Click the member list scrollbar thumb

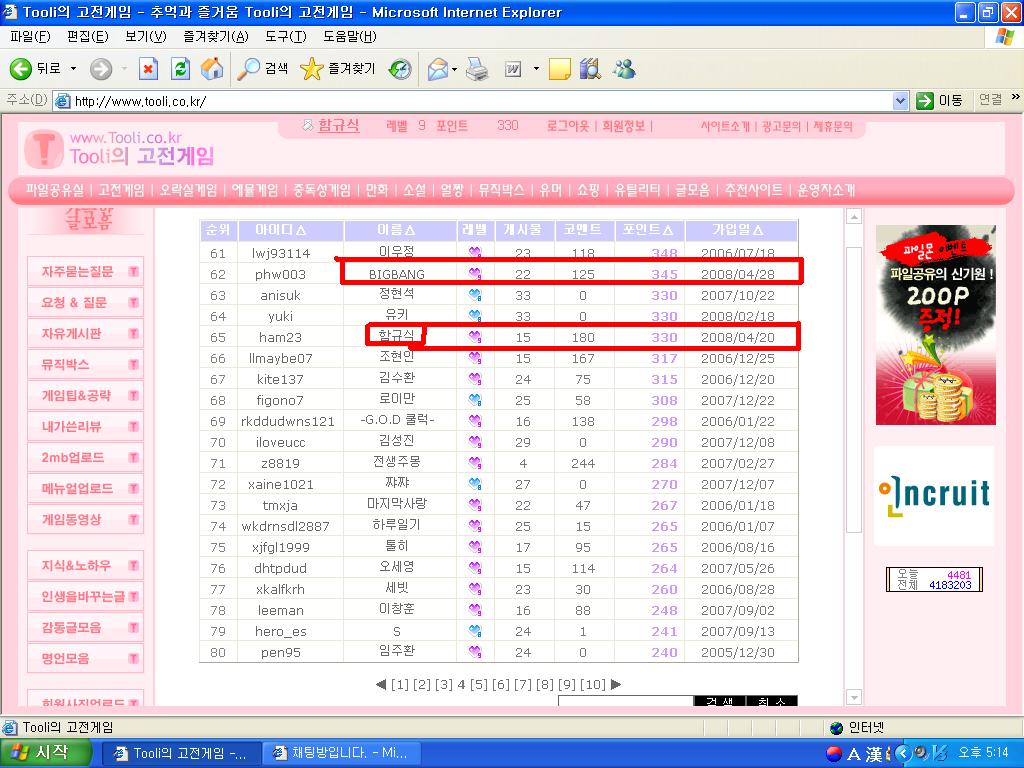(854, 390)
